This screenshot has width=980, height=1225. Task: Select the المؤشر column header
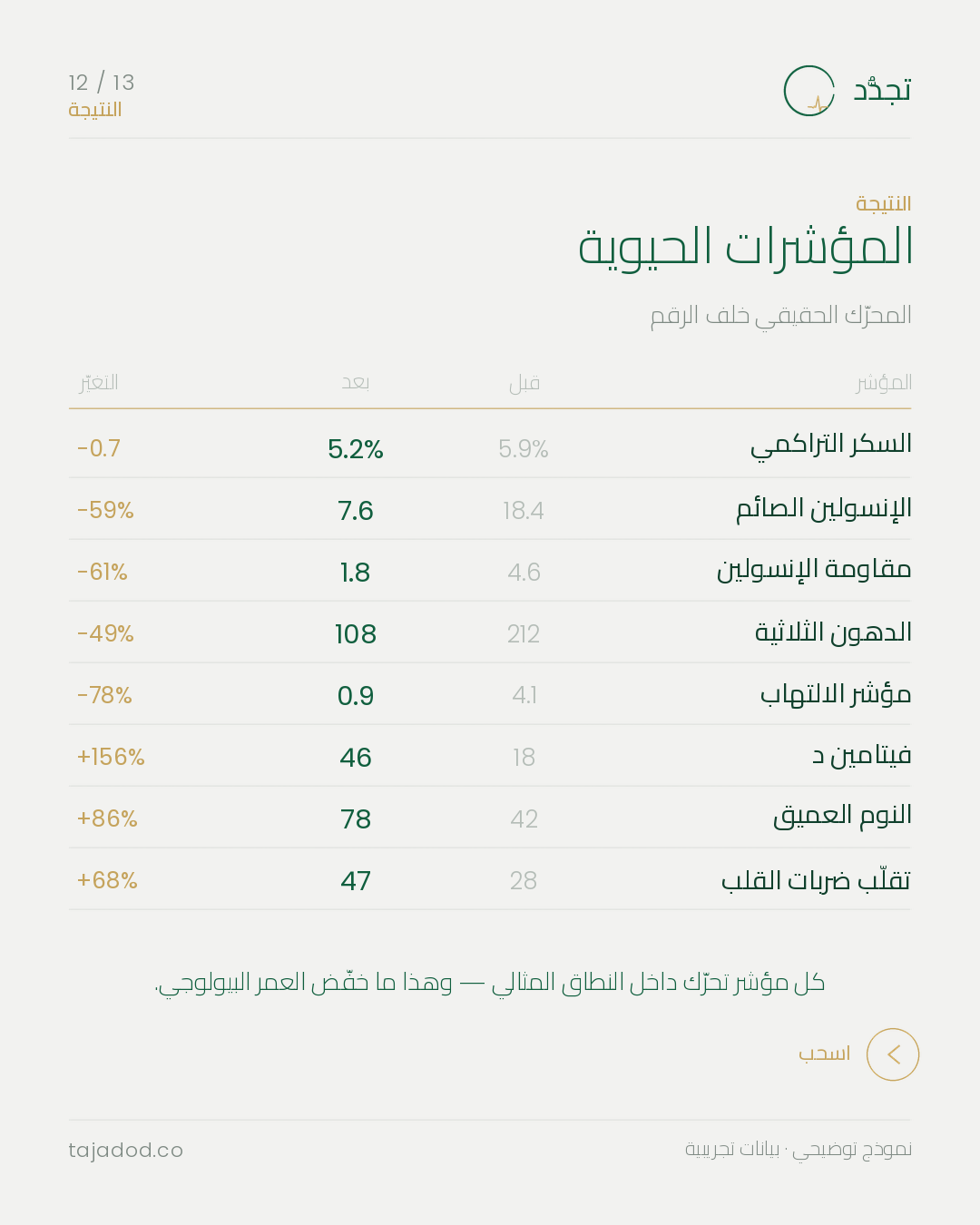pyautogui.click(x=884, y=383)
